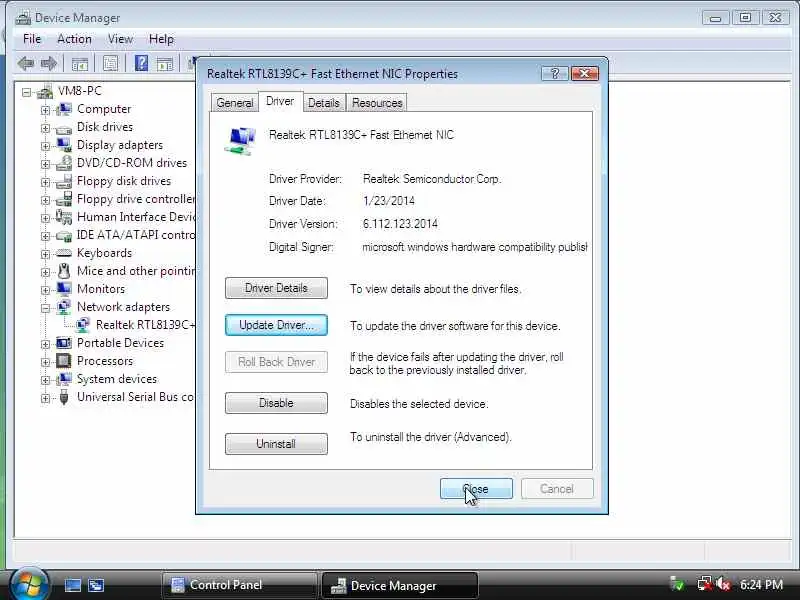
Task: Click the Close button at dialog bottom
Action: click(476, 489)
